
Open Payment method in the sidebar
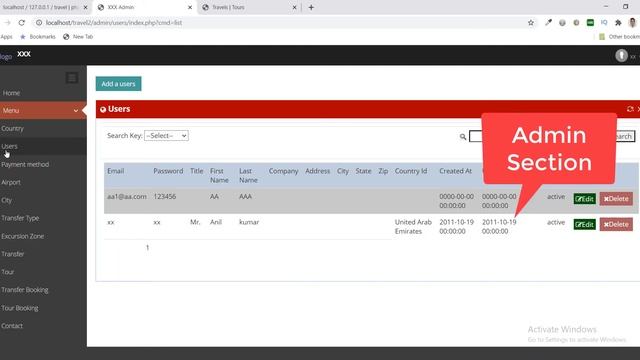pyautogui.click(x=25, y=164)
